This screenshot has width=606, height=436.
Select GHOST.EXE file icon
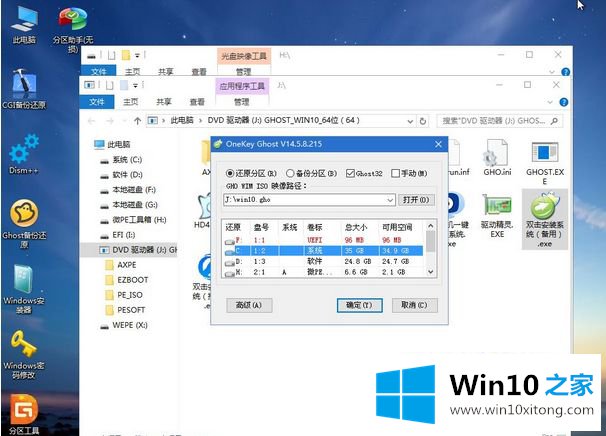click(x=545, y=163)
